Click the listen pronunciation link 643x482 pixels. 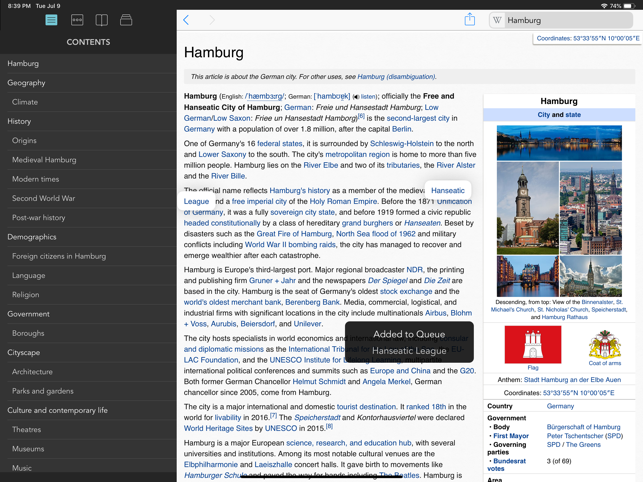coord(368,97)
